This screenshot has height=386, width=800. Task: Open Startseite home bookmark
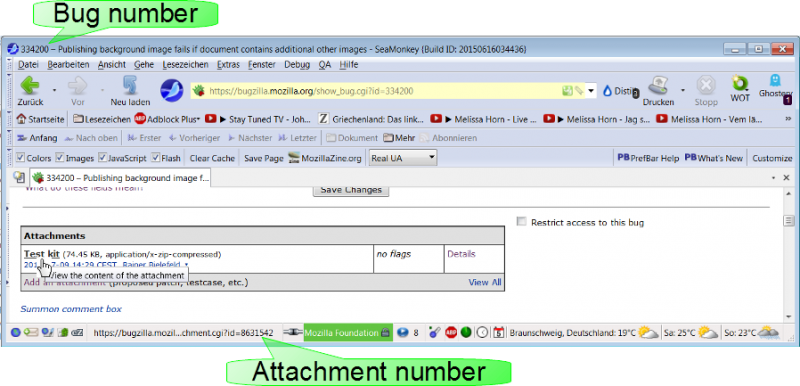(40, 119)
